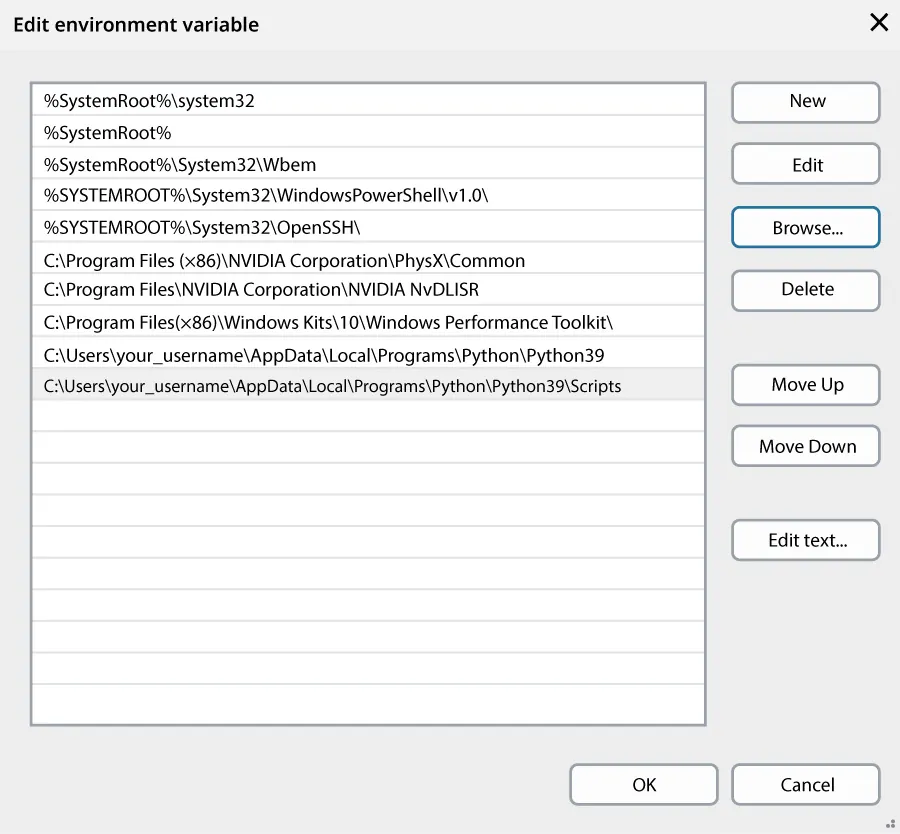Move the selected entry down
The height and width of the screenshot is (834, 900).
(x=805, y=446)
